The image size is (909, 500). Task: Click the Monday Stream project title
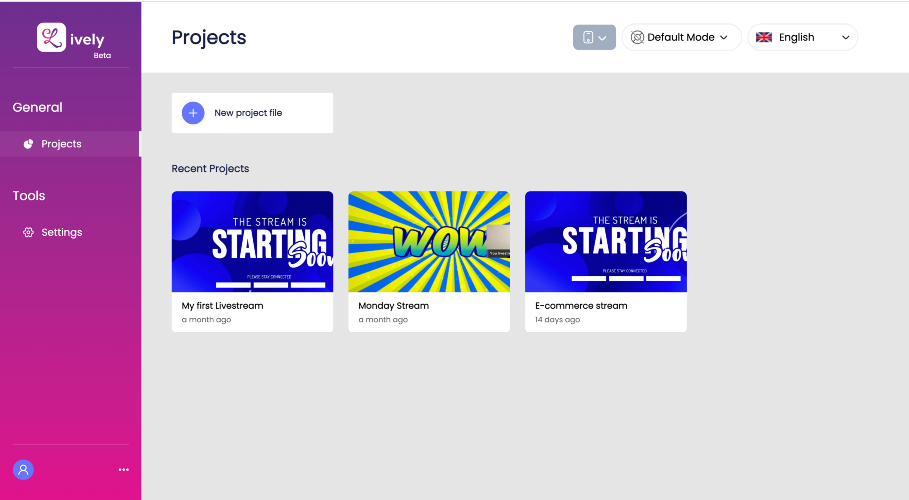[394, 306]
